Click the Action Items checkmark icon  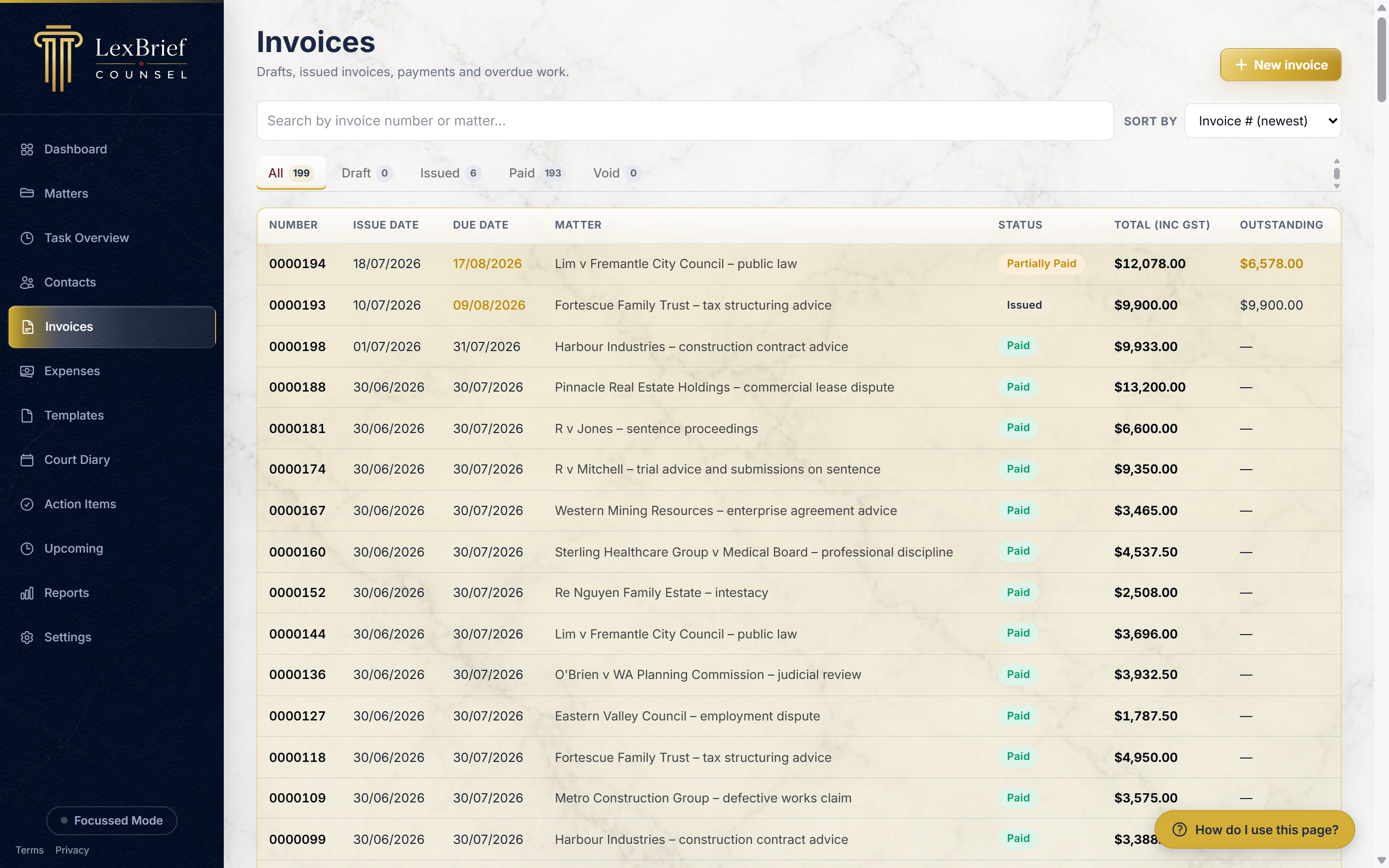[x=27, y=504]
